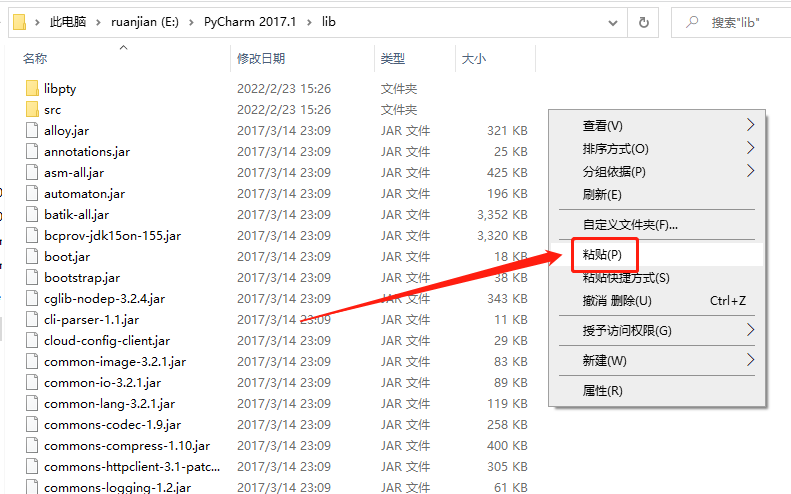Click the Ctrl+Z shortcut label
Viewport: 791px width, 494px height.
pyautogui.click(x=727, y=301)
